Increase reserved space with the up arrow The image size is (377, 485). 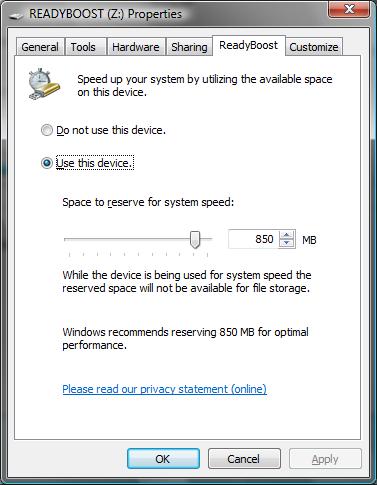point(286,235)
